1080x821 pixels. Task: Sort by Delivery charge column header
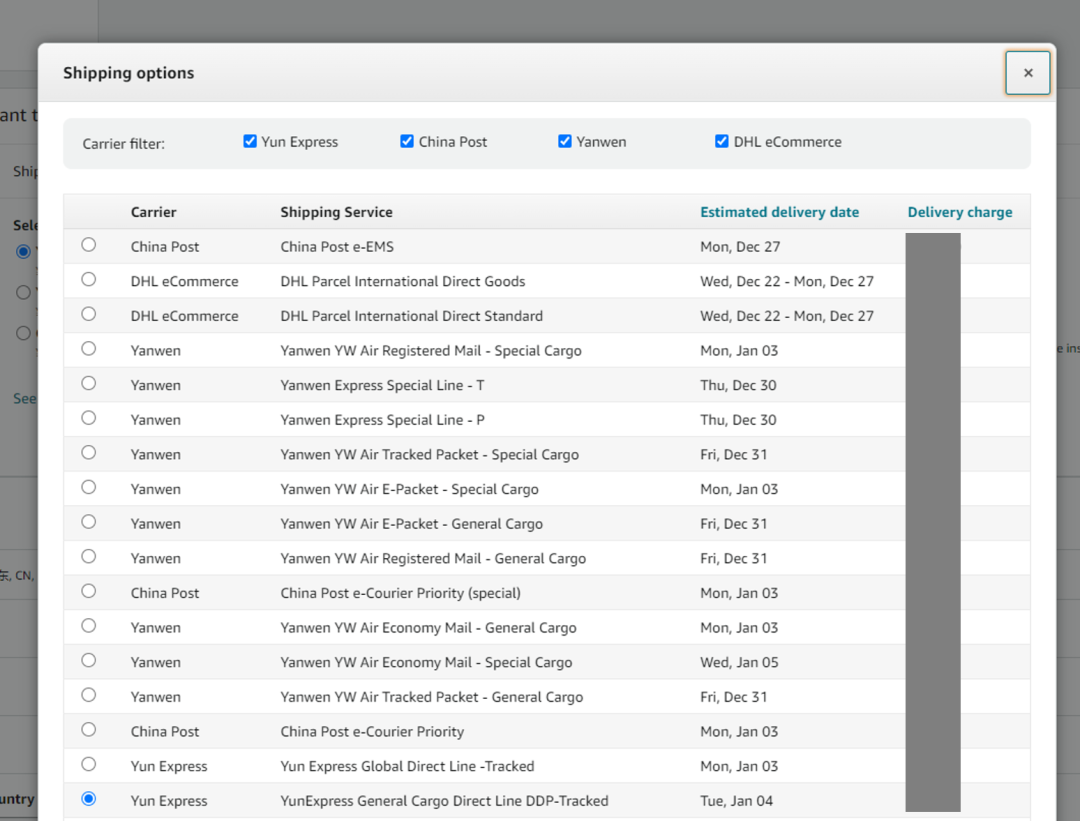959,212
